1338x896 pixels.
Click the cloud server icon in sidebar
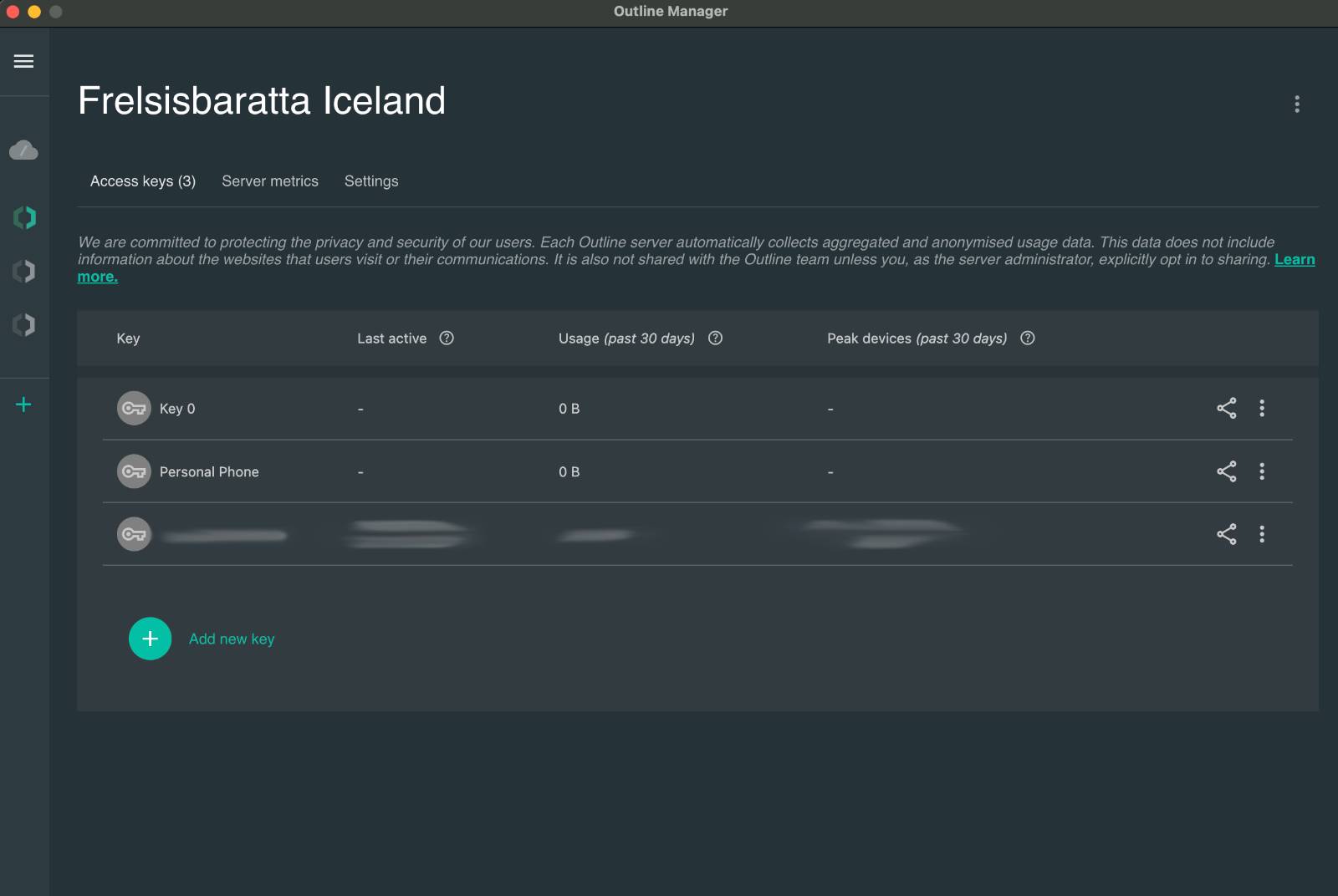[23, 150]
